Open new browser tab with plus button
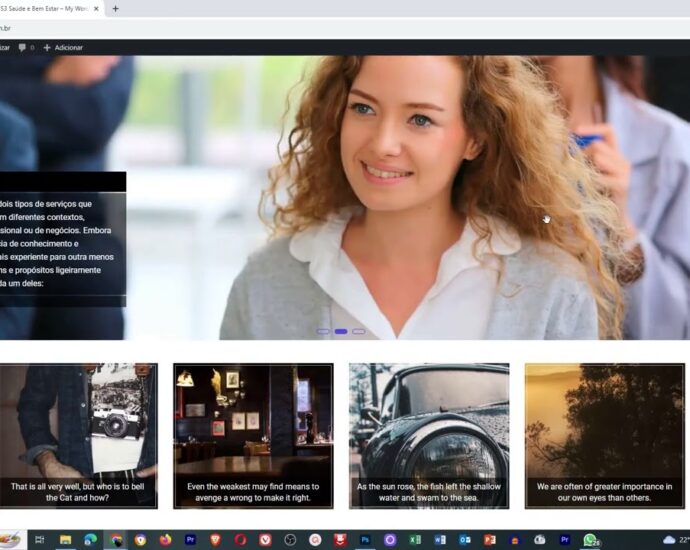The width and height of the screenshot is (690, 550). point(115,8)
